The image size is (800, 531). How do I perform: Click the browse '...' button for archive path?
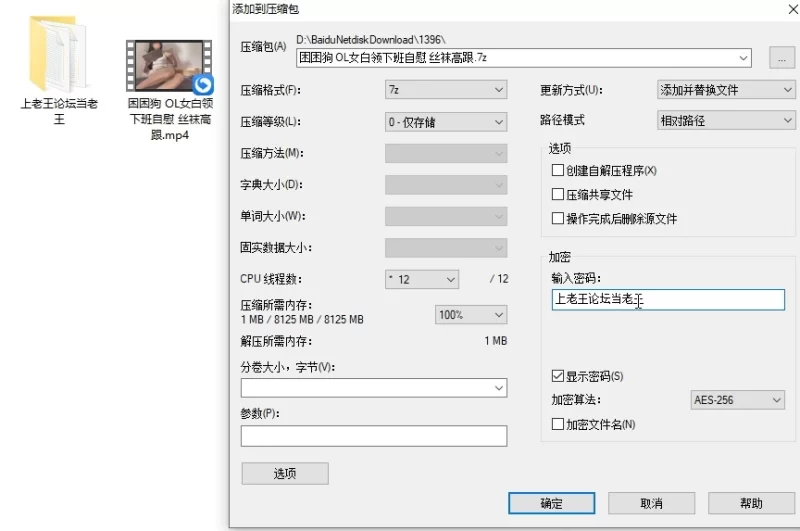coord(782,58)
